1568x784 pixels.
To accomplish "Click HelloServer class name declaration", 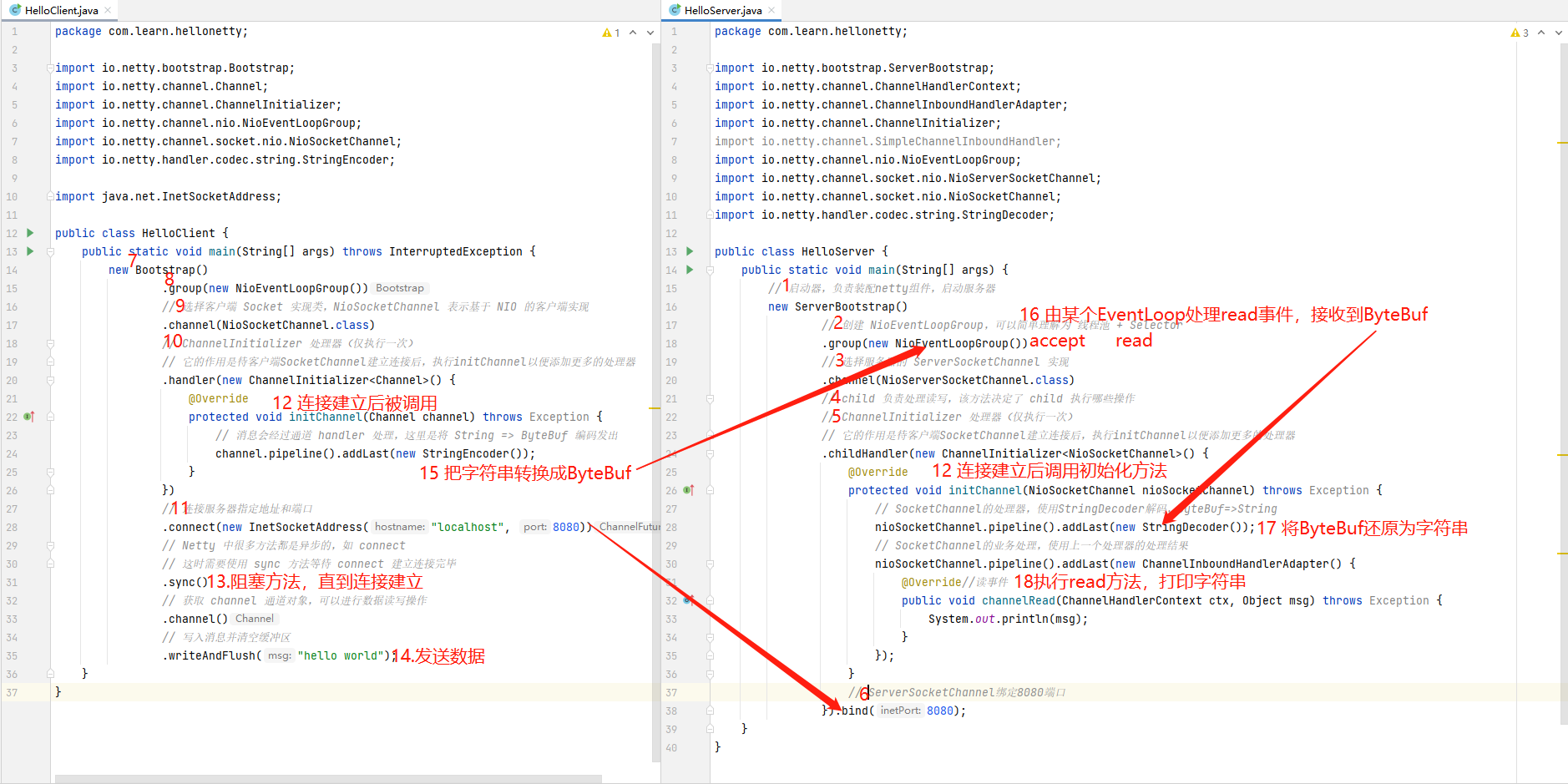I will (x=838, y=251).
